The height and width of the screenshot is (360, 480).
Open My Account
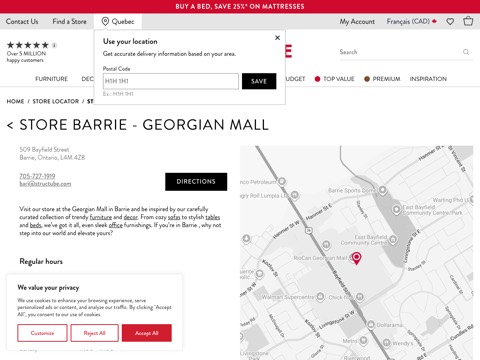coord(357,21)
